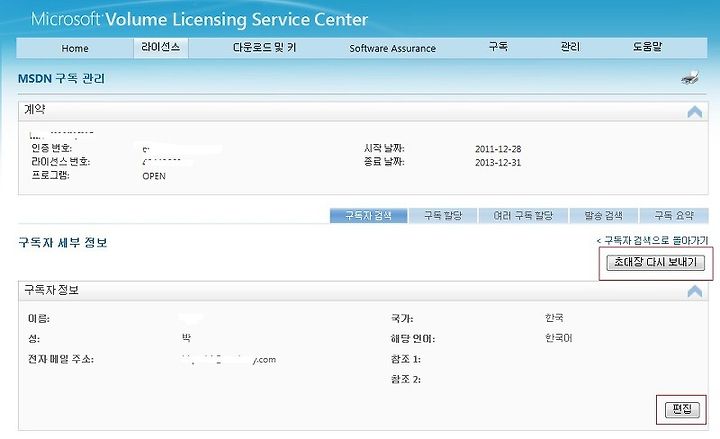Open the 구독 menu
The image size is (720, 439).
498,47
